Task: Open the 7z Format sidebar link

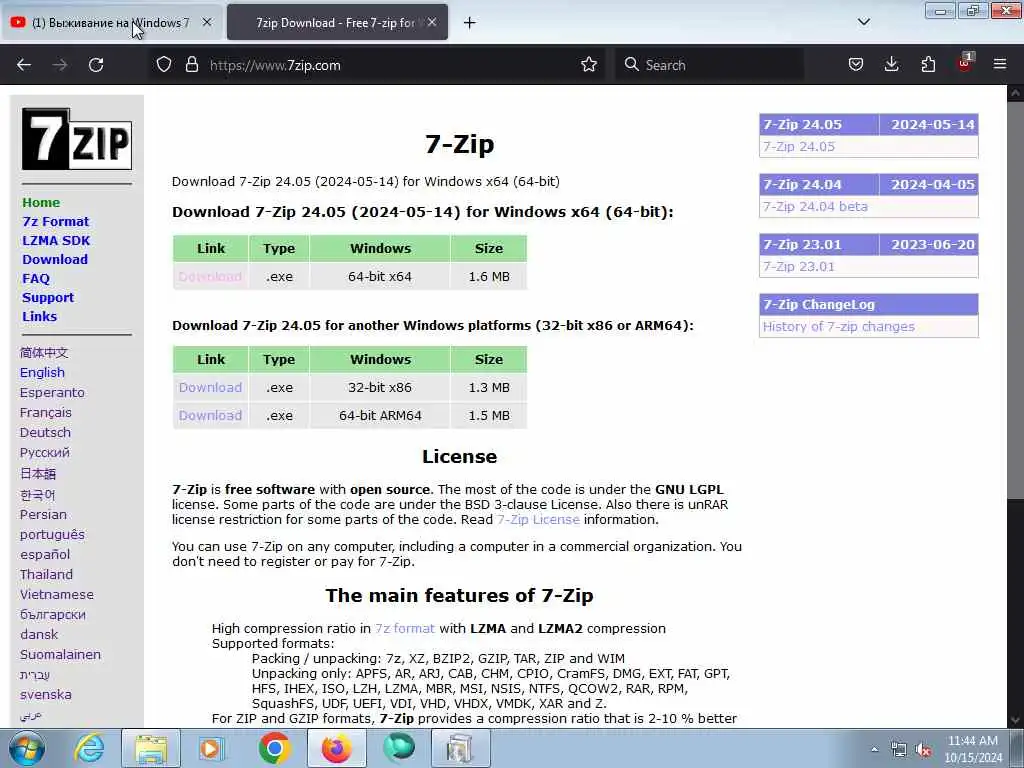Action: pyautogui.click(x=56, y=221)
